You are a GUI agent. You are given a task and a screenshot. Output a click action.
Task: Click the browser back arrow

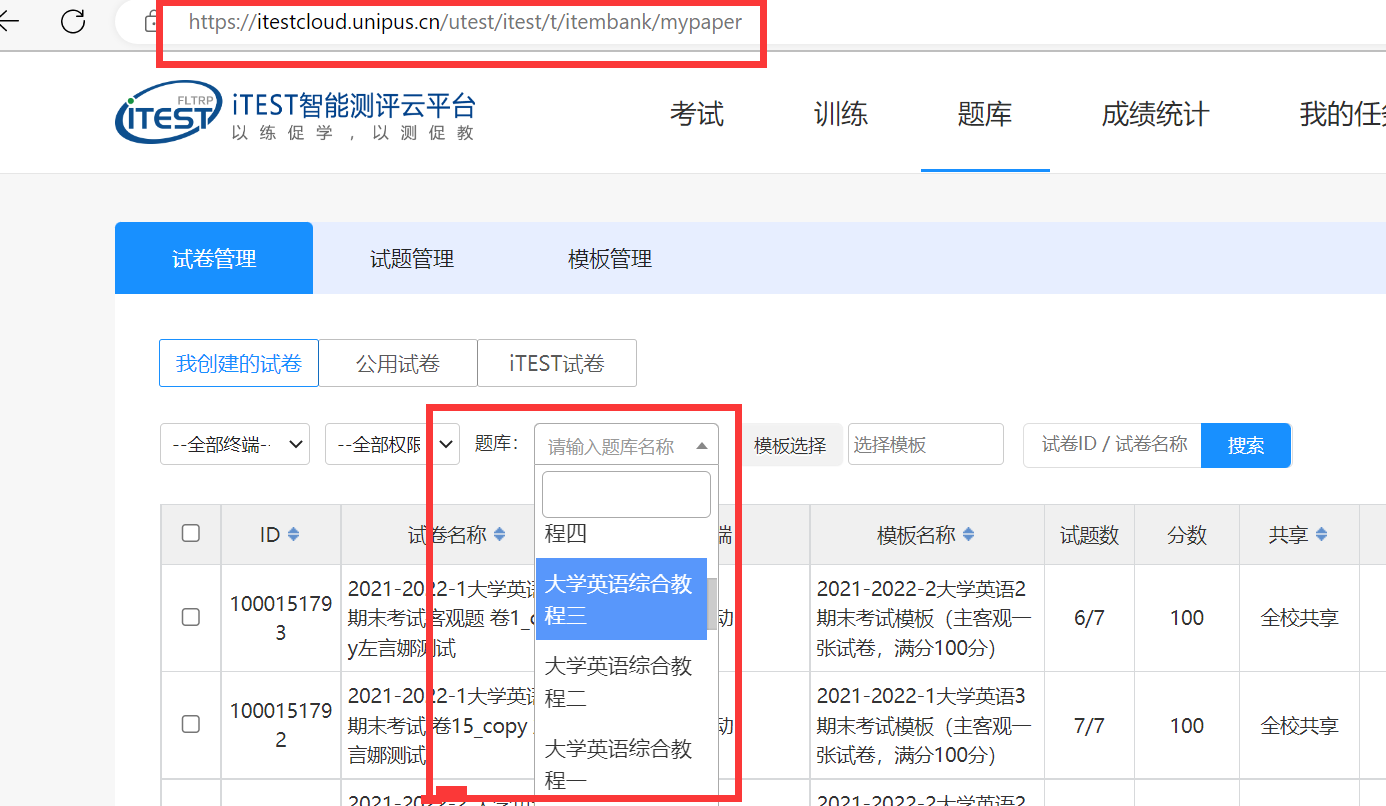coord(8,21)
